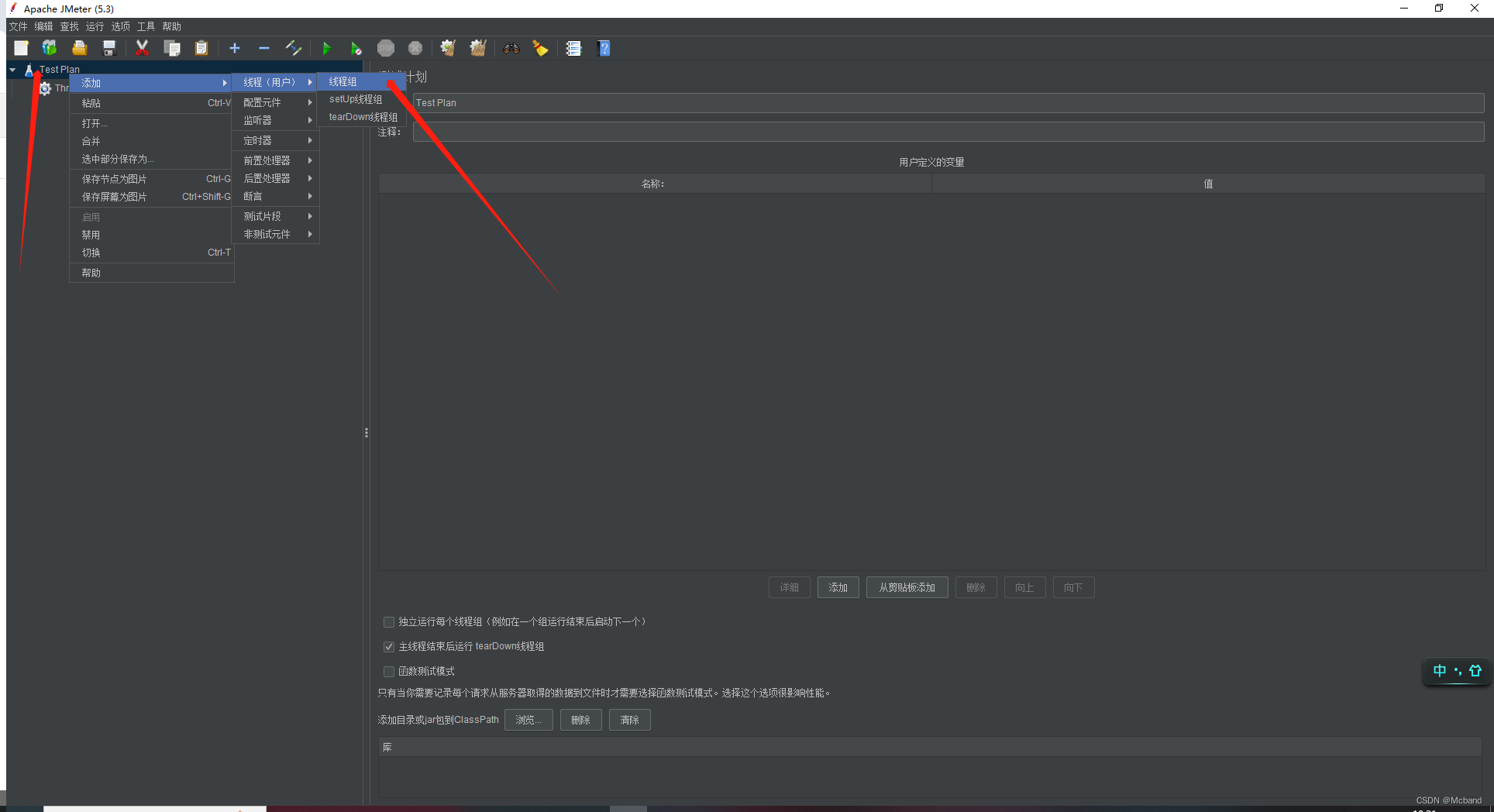Click the Open file folder icon
The width and height of the screenshot is (1494, 812).
point(79,48)
